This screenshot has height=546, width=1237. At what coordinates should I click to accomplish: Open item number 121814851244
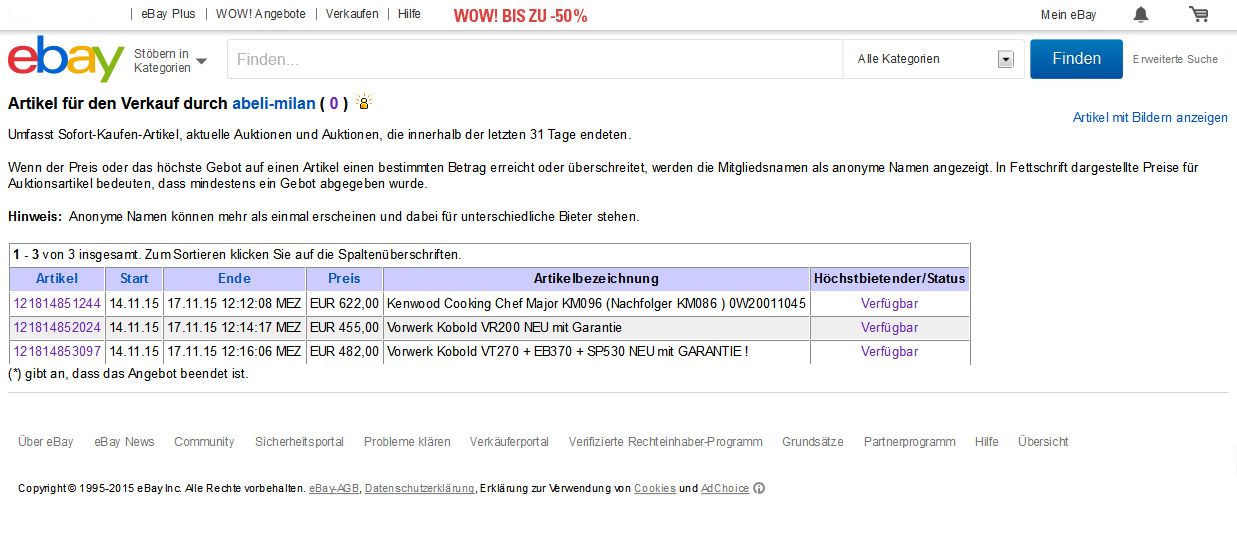pos(57,303)
